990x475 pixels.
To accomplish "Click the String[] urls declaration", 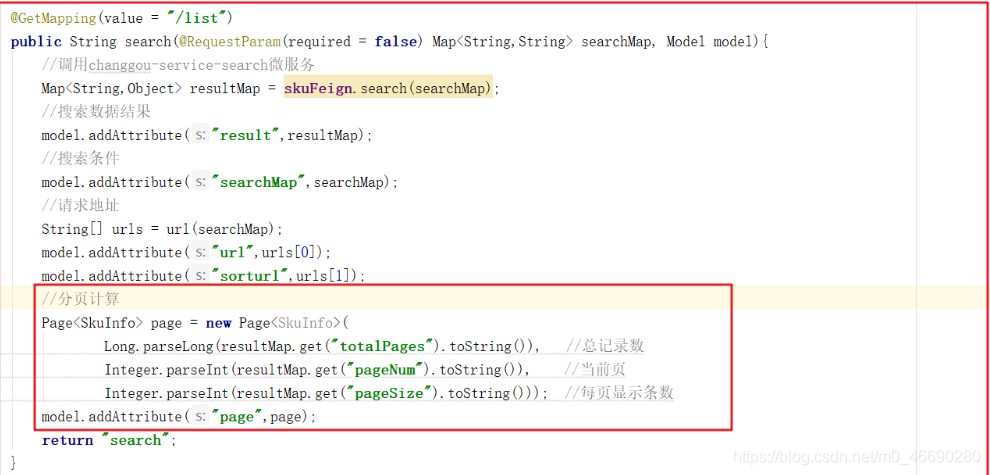I will 92,229.
